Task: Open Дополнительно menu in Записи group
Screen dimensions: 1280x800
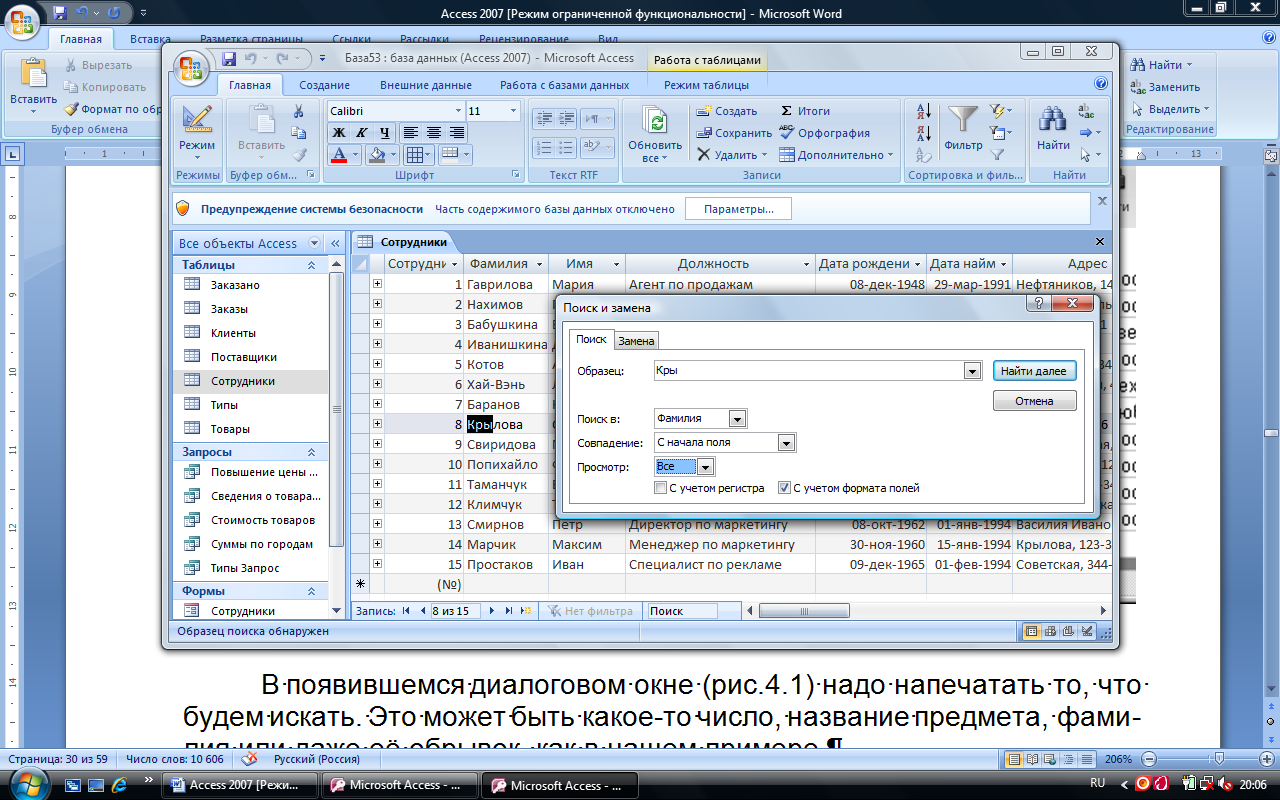Action: [836, 155]
